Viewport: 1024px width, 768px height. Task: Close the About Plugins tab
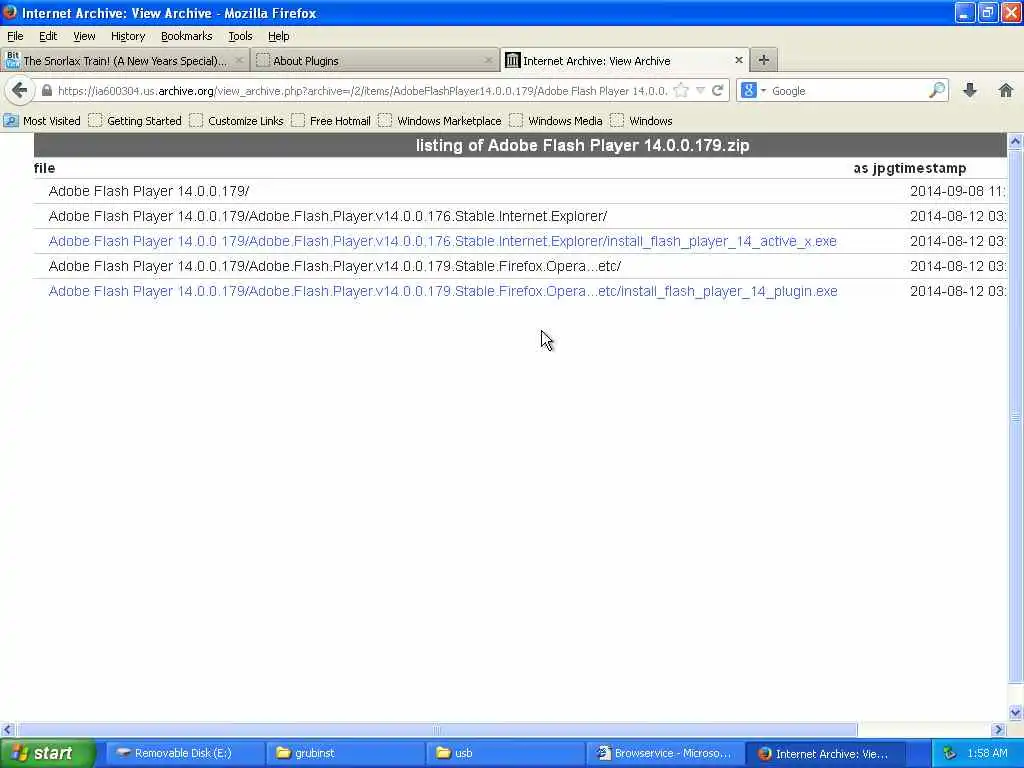[x=488, y=60]
